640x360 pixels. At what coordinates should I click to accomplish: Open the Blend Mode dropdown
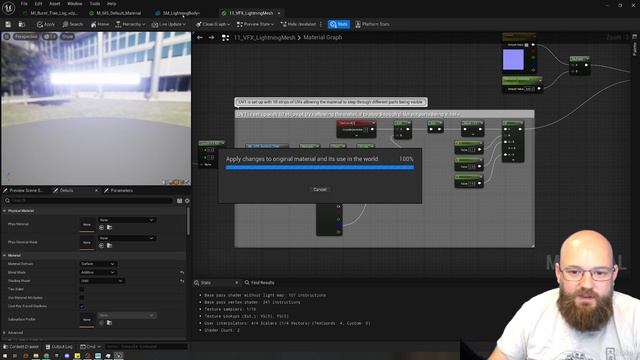pos(98,272)
